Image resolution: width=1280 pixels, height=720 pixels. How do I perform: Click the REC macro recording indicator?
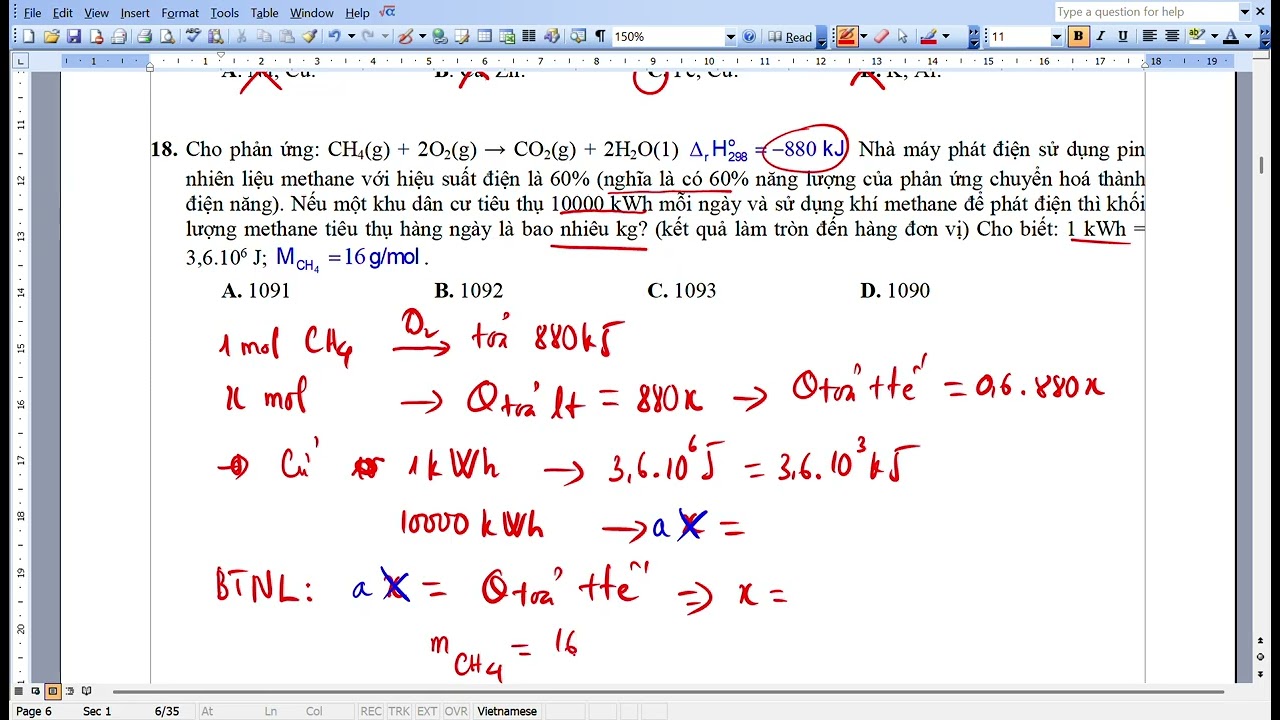(x=370, y=711)
